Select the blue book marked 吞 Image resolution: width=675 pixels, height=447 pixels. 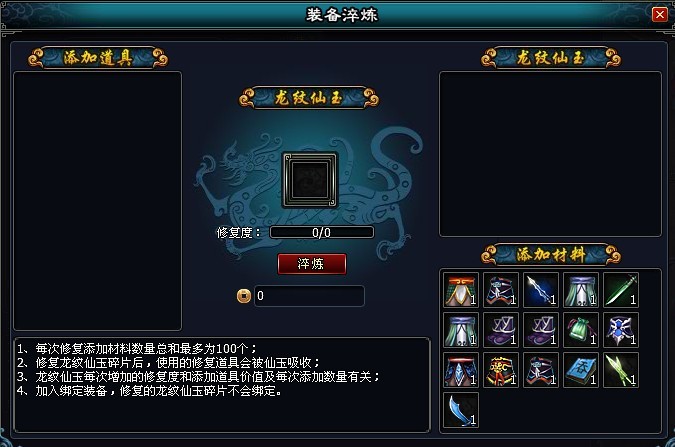tap(581, 370)
